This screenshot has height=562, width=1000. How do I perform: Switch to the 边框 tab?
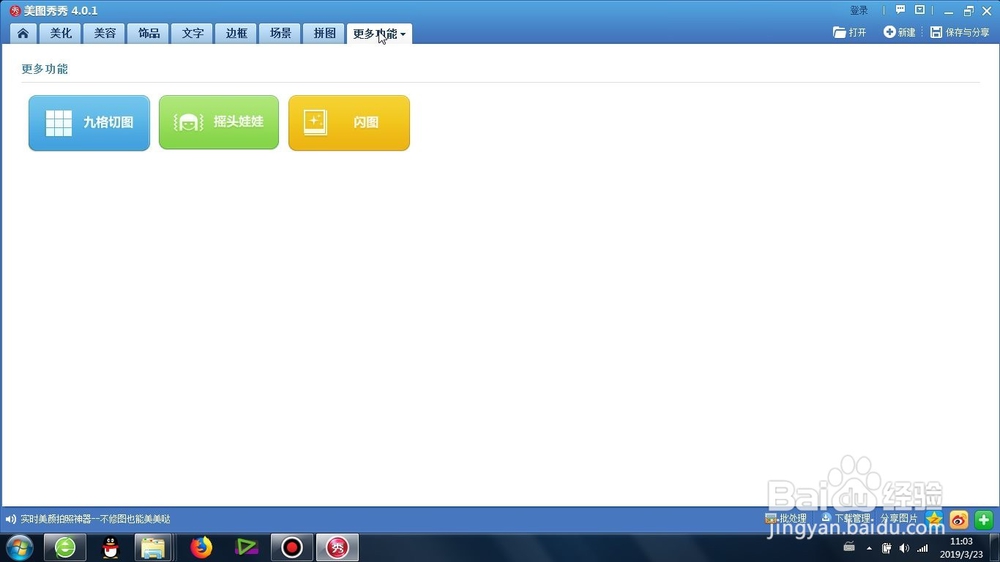point(236,33)
